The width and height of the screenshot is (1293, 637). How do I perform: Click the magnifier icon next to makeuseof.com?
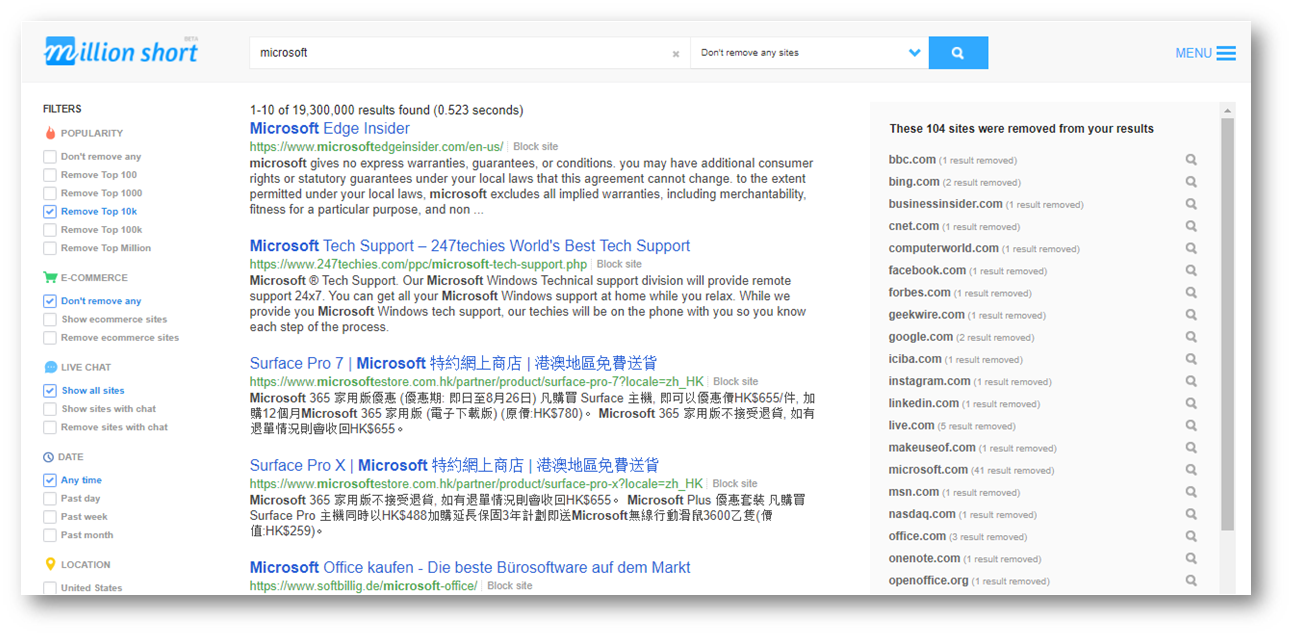(x=1191, y=448)
